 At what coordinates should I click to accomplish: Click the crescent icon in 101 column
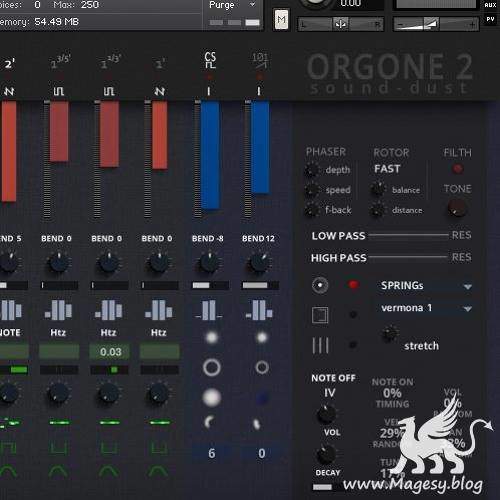point(257,424)
